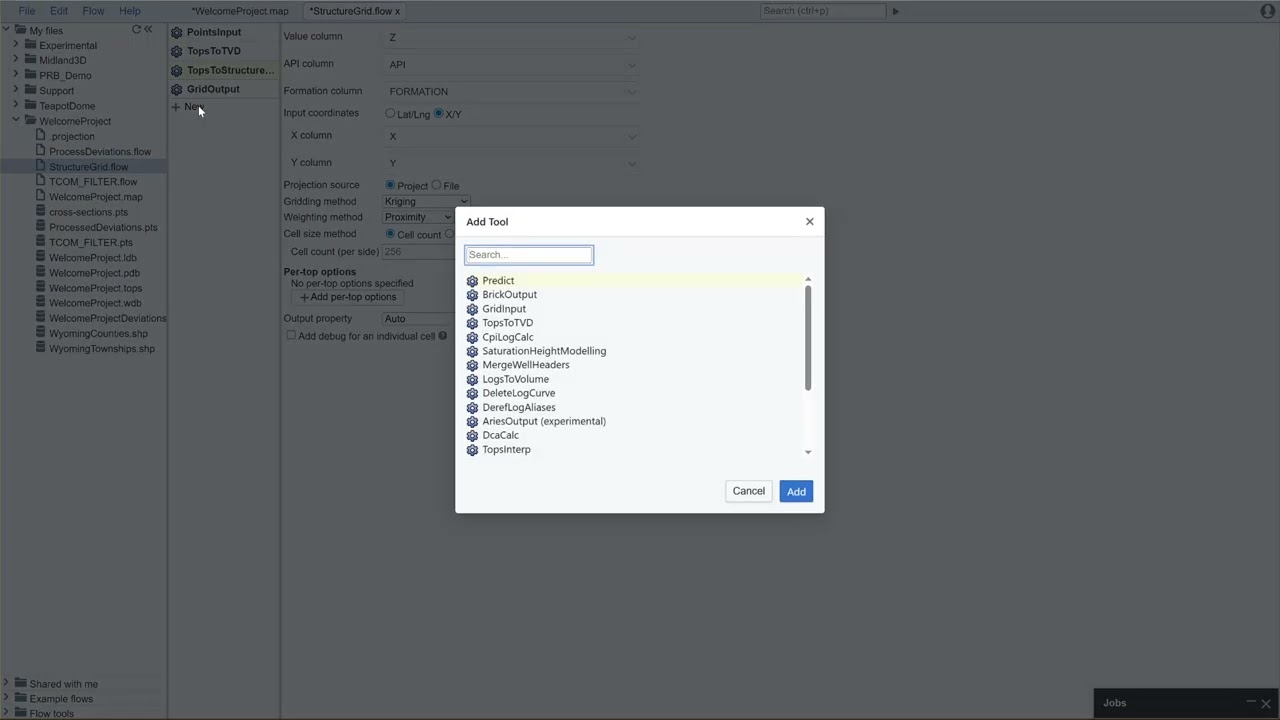
Task: Click the user account icon
Action: 1267,11
